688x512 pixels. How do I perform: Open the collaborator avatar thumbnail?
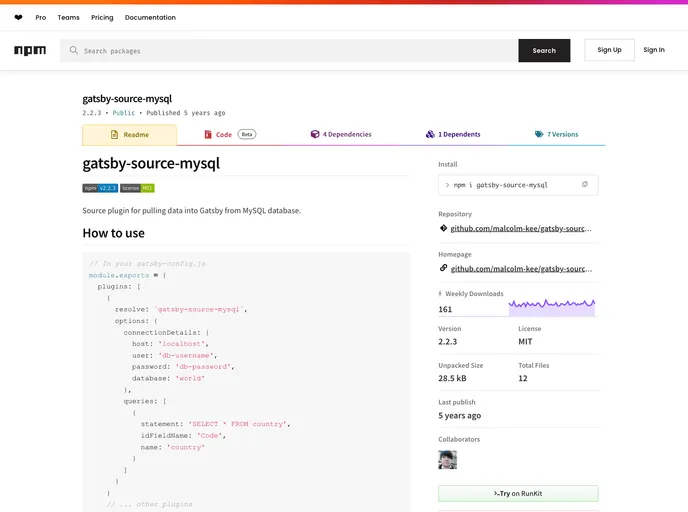[x=448, y=460]
